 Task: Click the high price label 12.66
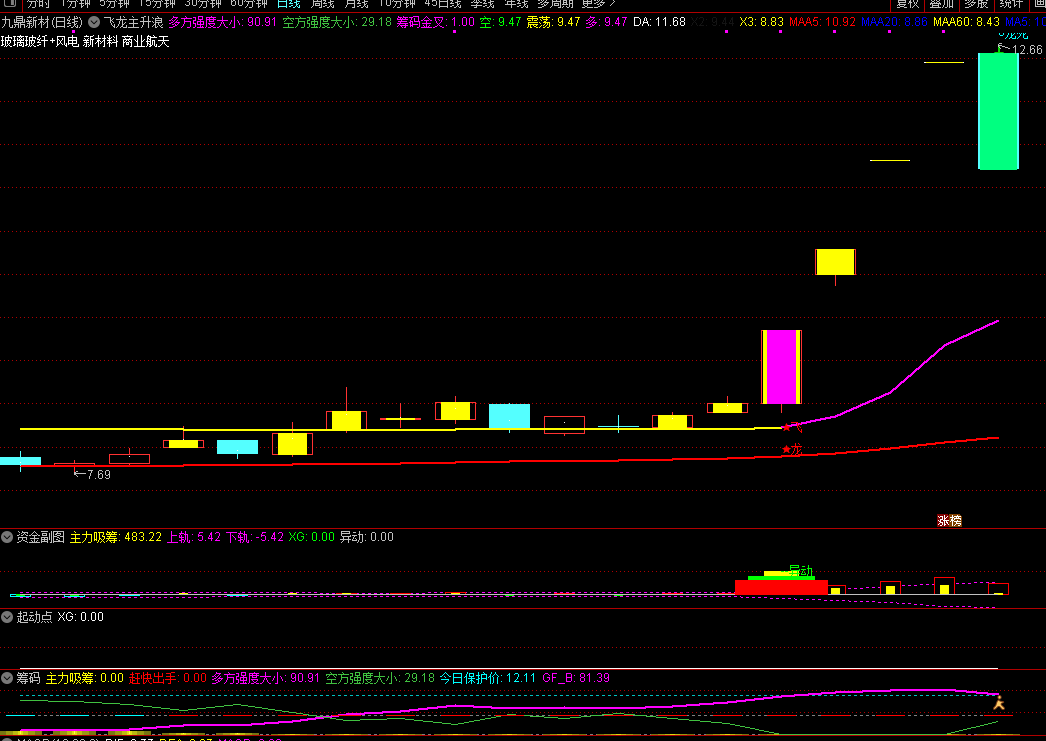pos(1027,50)
